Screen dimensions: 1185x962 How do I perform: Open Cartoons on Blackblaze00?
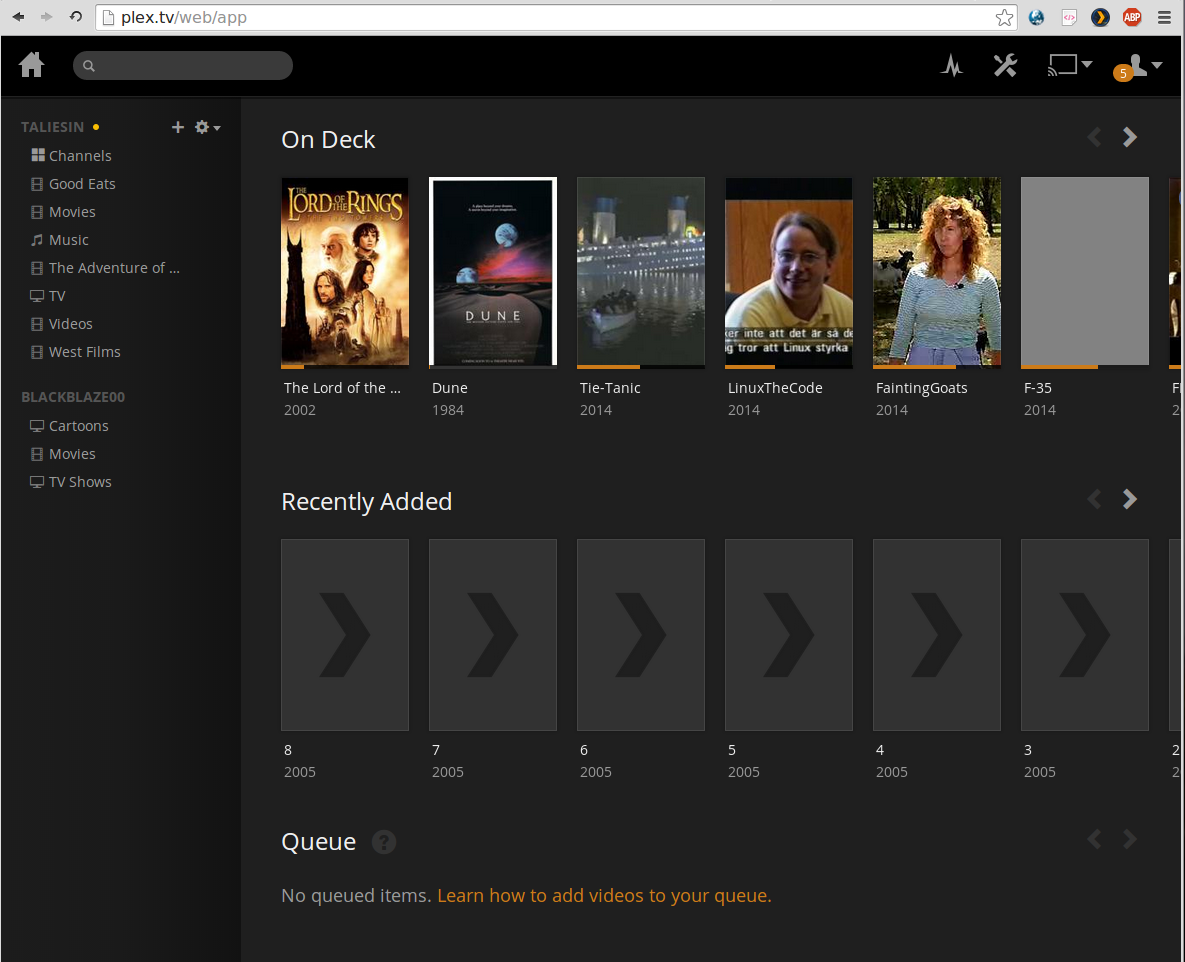(x=69, y=425)
